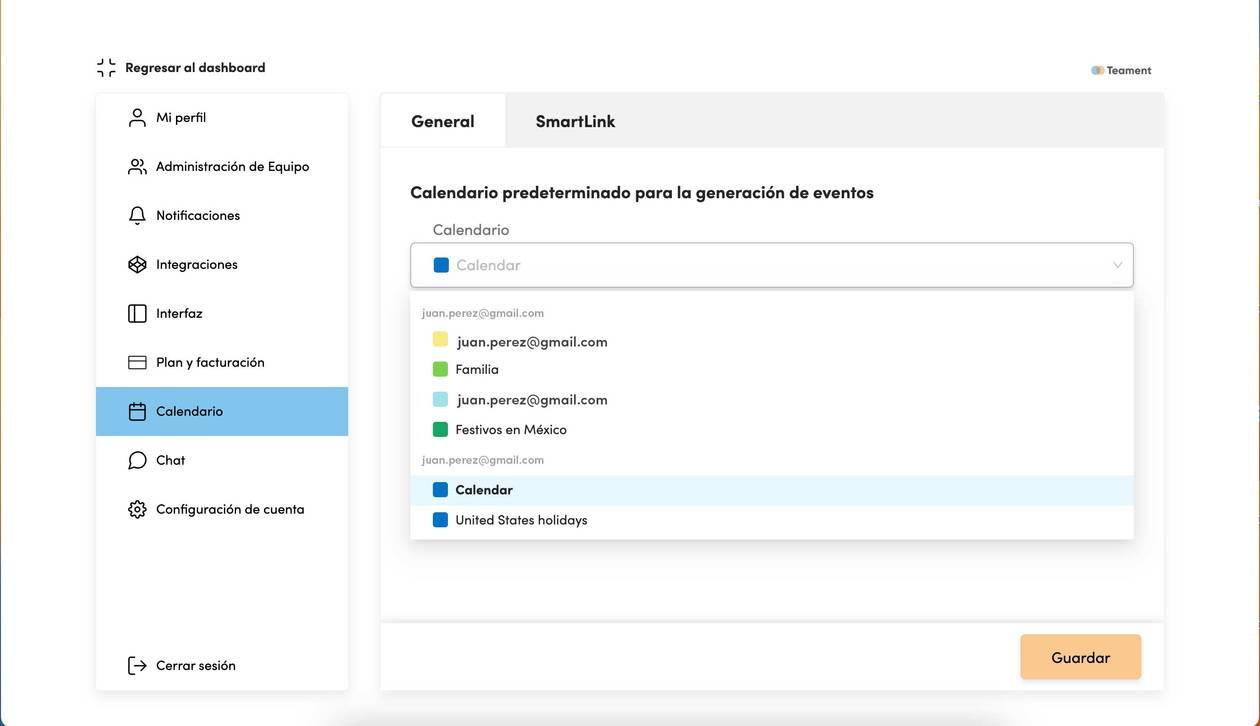Click Regresar al dashboard link
This screenshot has width=1260, height=726.
click(x=195, y=68)
